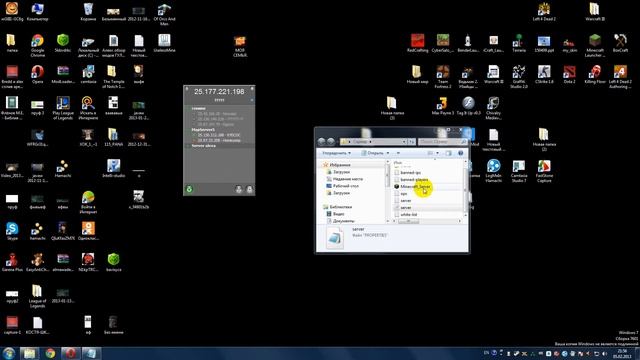
Task: Select Библиотеки in Explorer navigation pane
Action: (x=337, y=207)
